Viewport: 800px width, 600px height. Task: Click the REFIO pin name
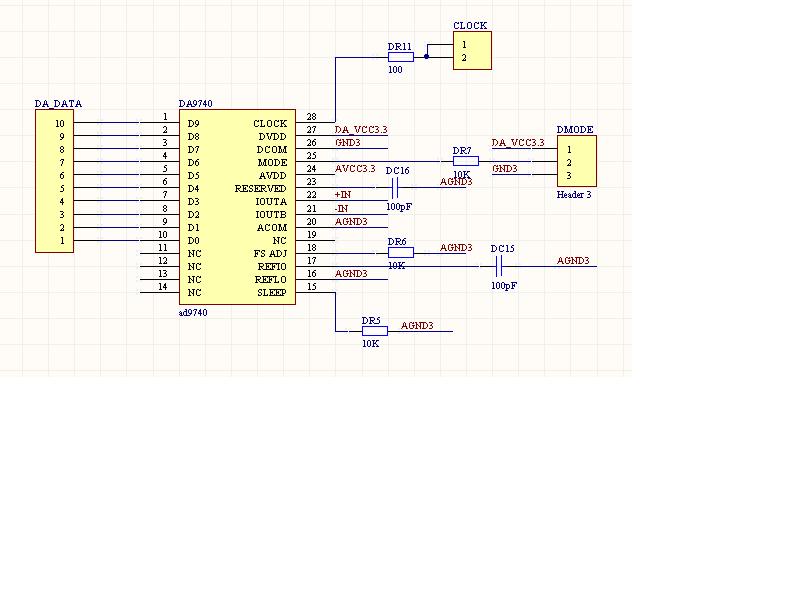click(272, 267)
